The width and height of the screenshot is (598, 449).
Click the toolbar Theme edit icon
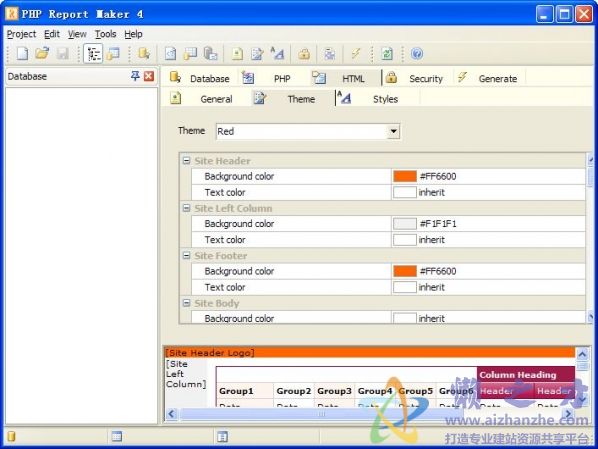(x=257, y=53)
